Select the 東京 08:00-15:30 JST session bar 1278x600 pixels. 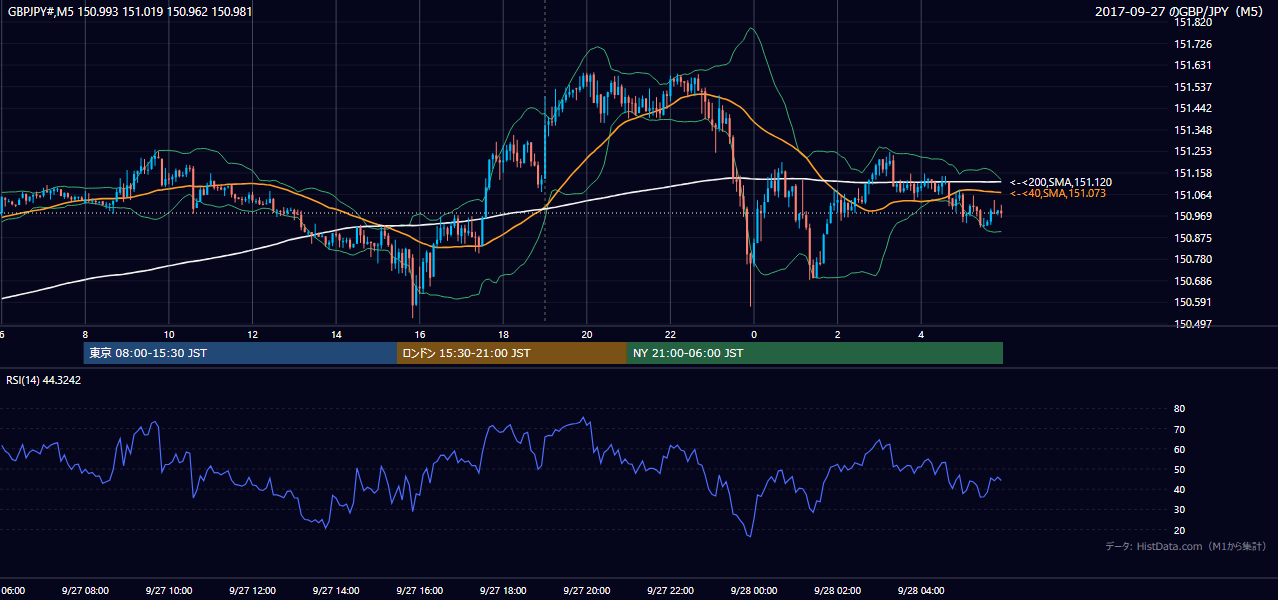point(240,353)
